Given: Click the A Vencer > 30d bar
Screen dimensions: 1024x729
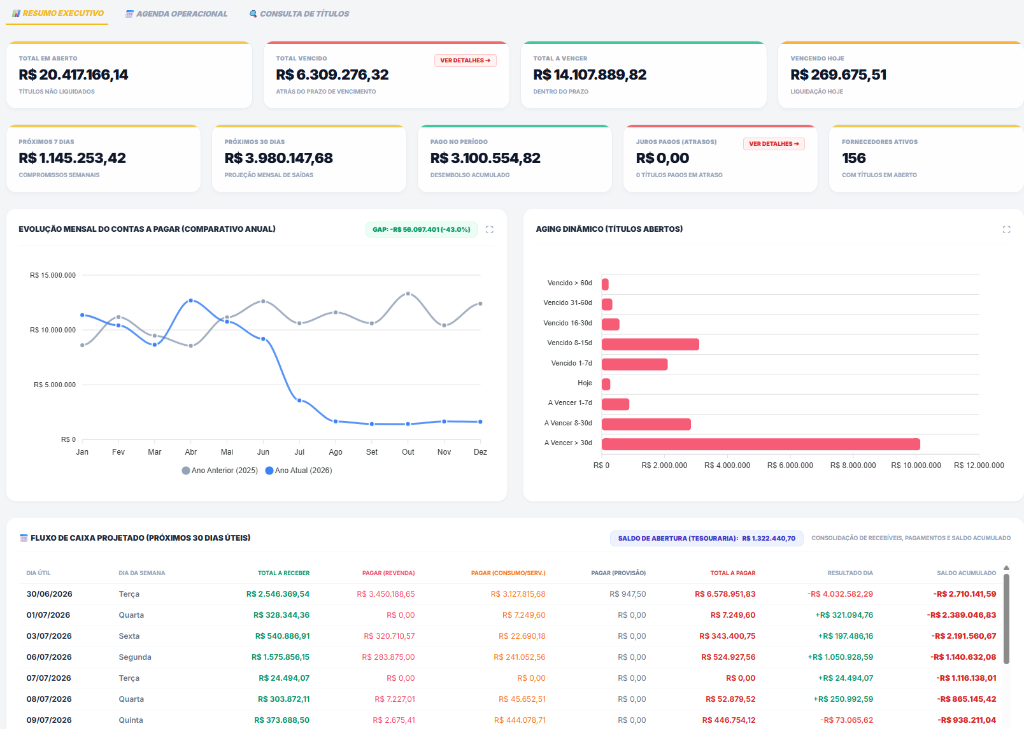Looking at the screenshot, I should [761, 444].
